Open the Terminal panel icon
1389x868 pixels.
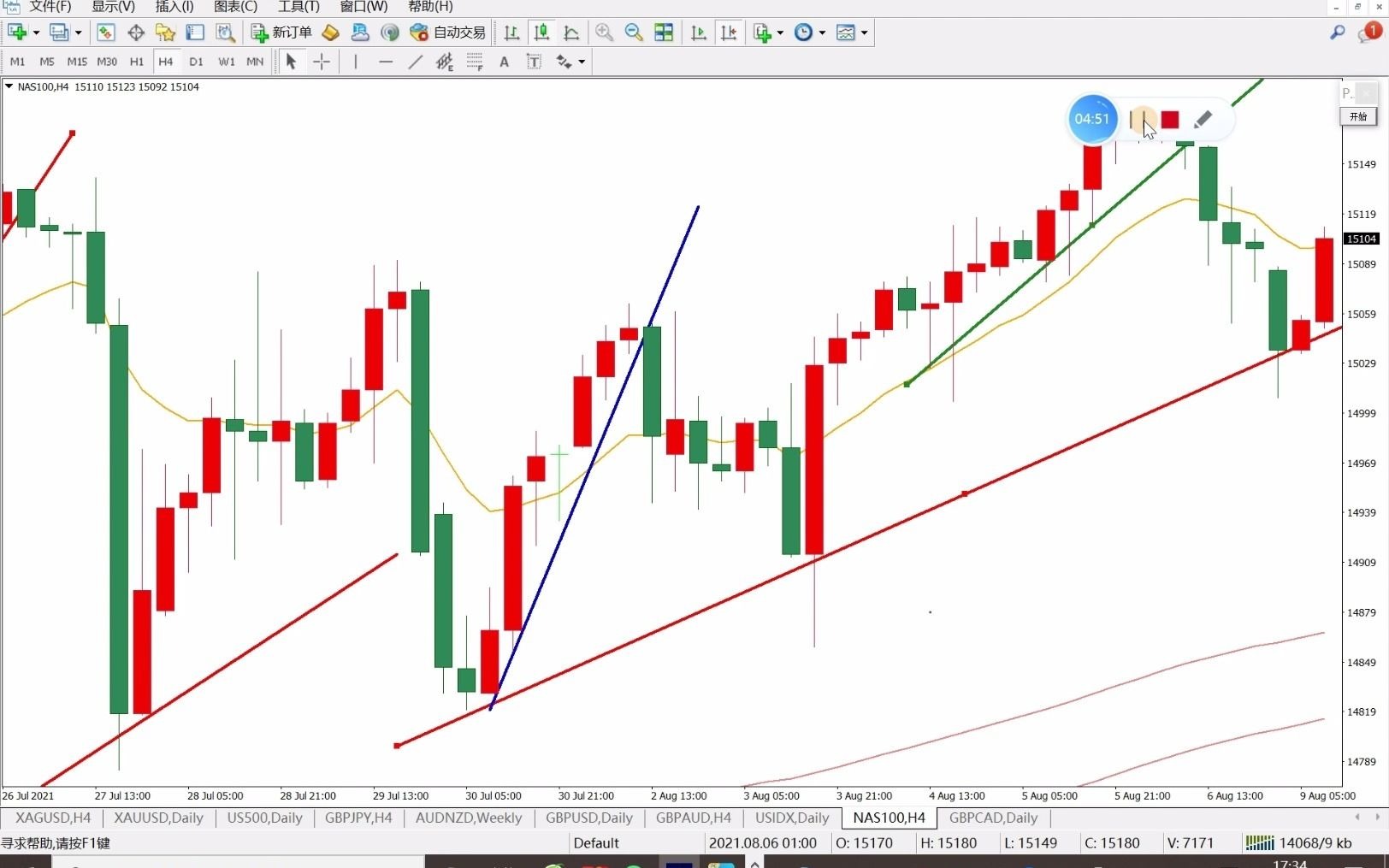[195, 32]
